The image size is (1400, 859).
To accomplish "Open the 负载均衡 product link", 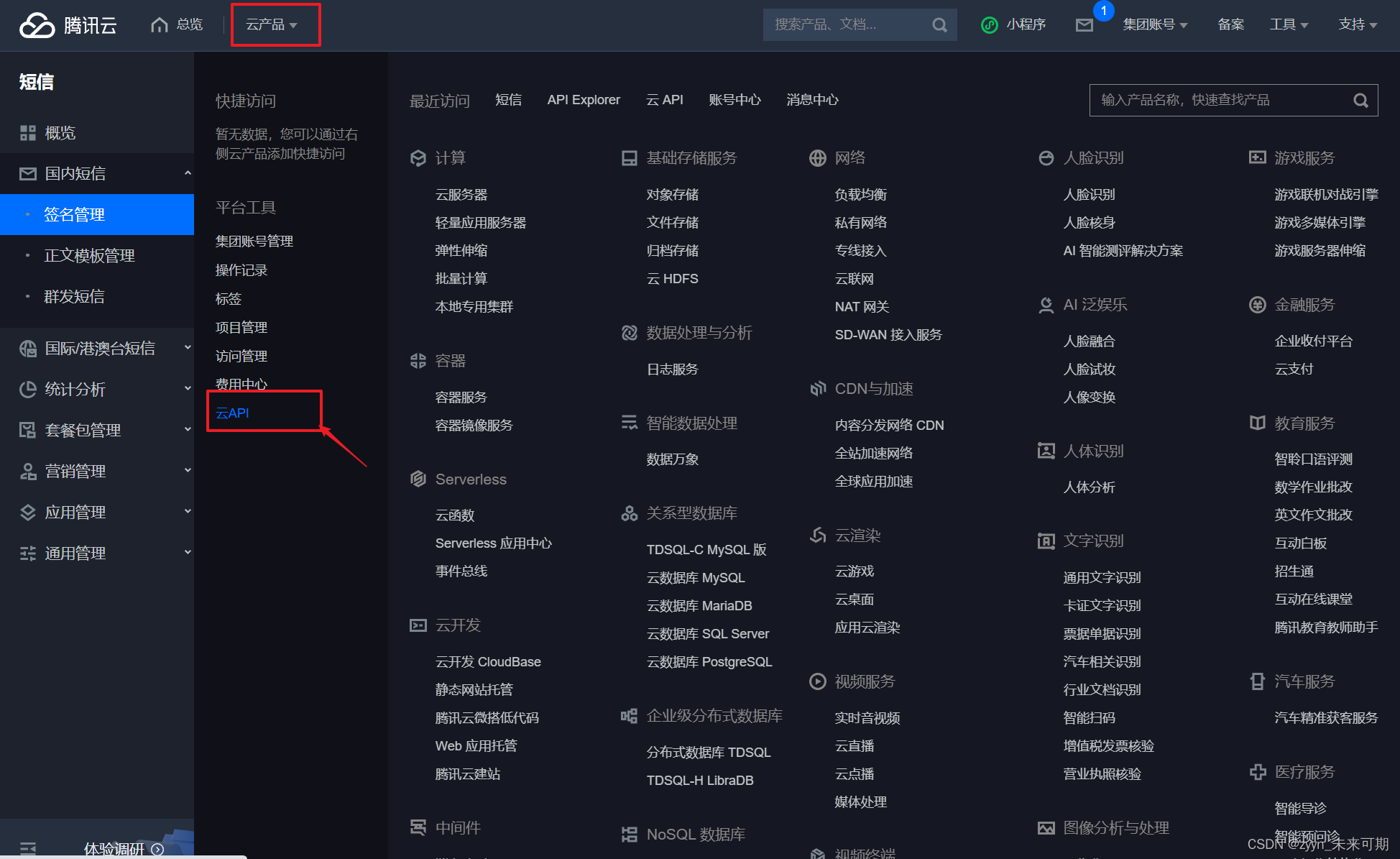I will coord(861,195).
